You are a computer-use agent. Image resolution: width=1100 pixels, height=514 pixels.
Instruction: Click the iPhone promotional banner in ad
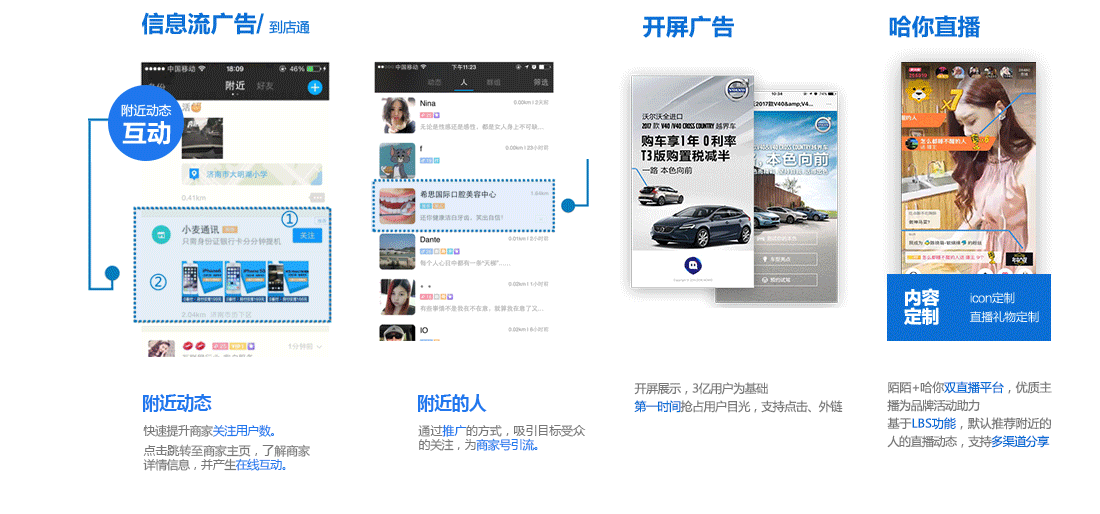tap(243, 281)
